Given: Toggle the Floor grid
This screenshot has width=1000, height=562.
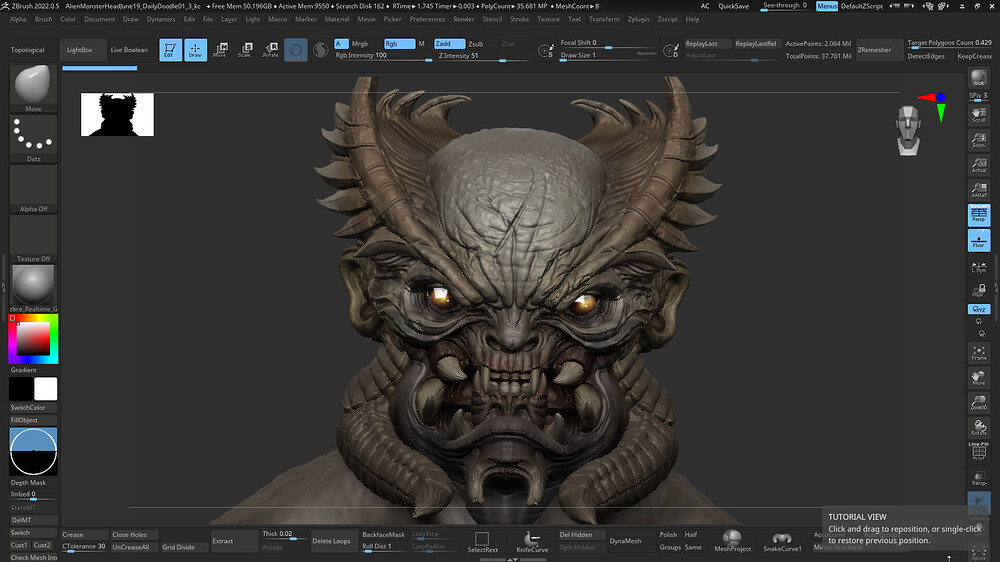Looking at the screenshot, I should coord(978,240).
